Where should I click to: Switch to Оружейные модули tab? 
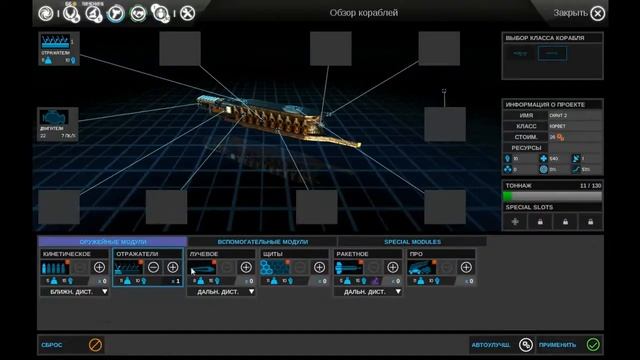pos(113,242)
